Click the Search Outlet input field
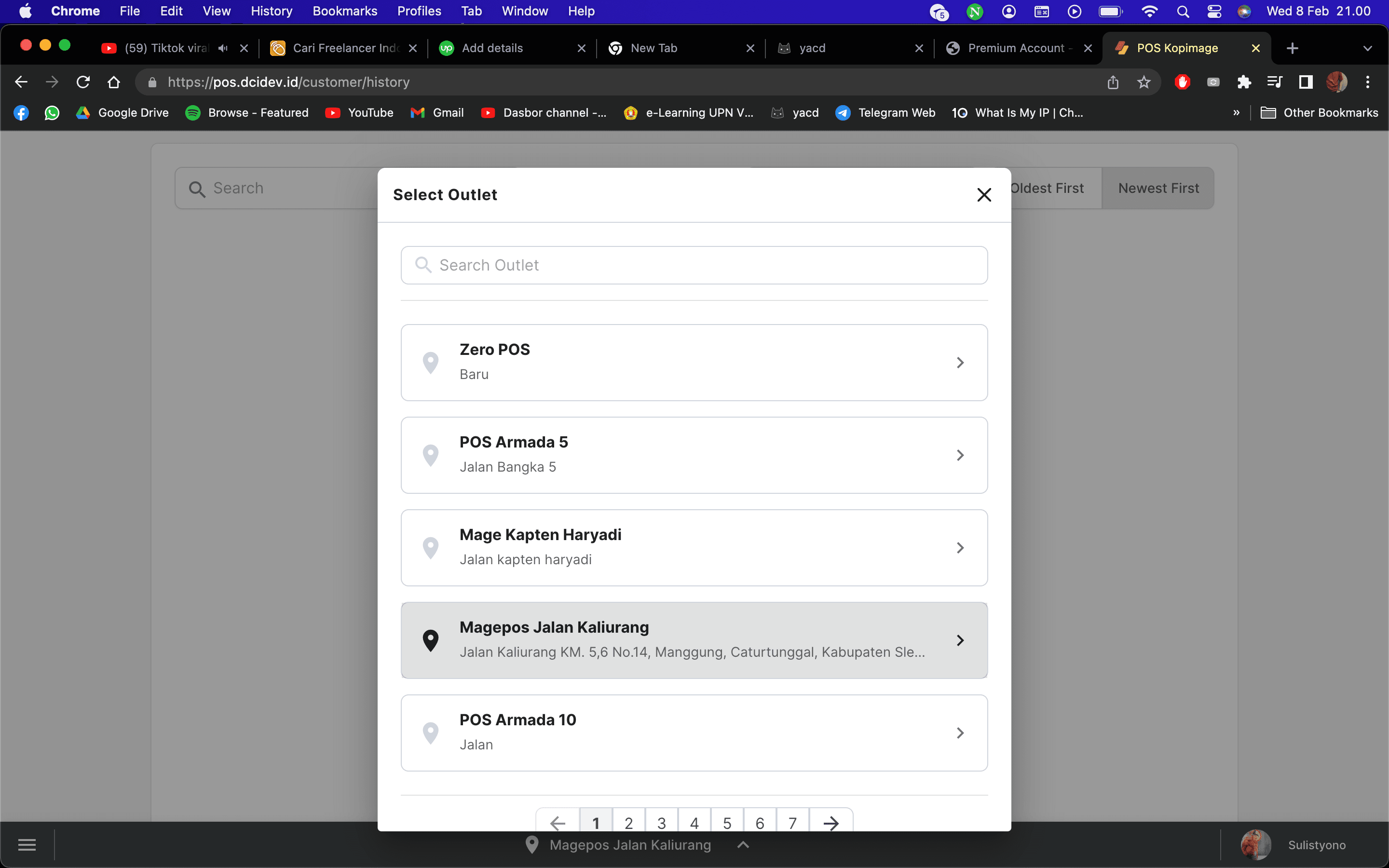The width and height of the screenshot is (1389, 868). click(x=694, y=265)
